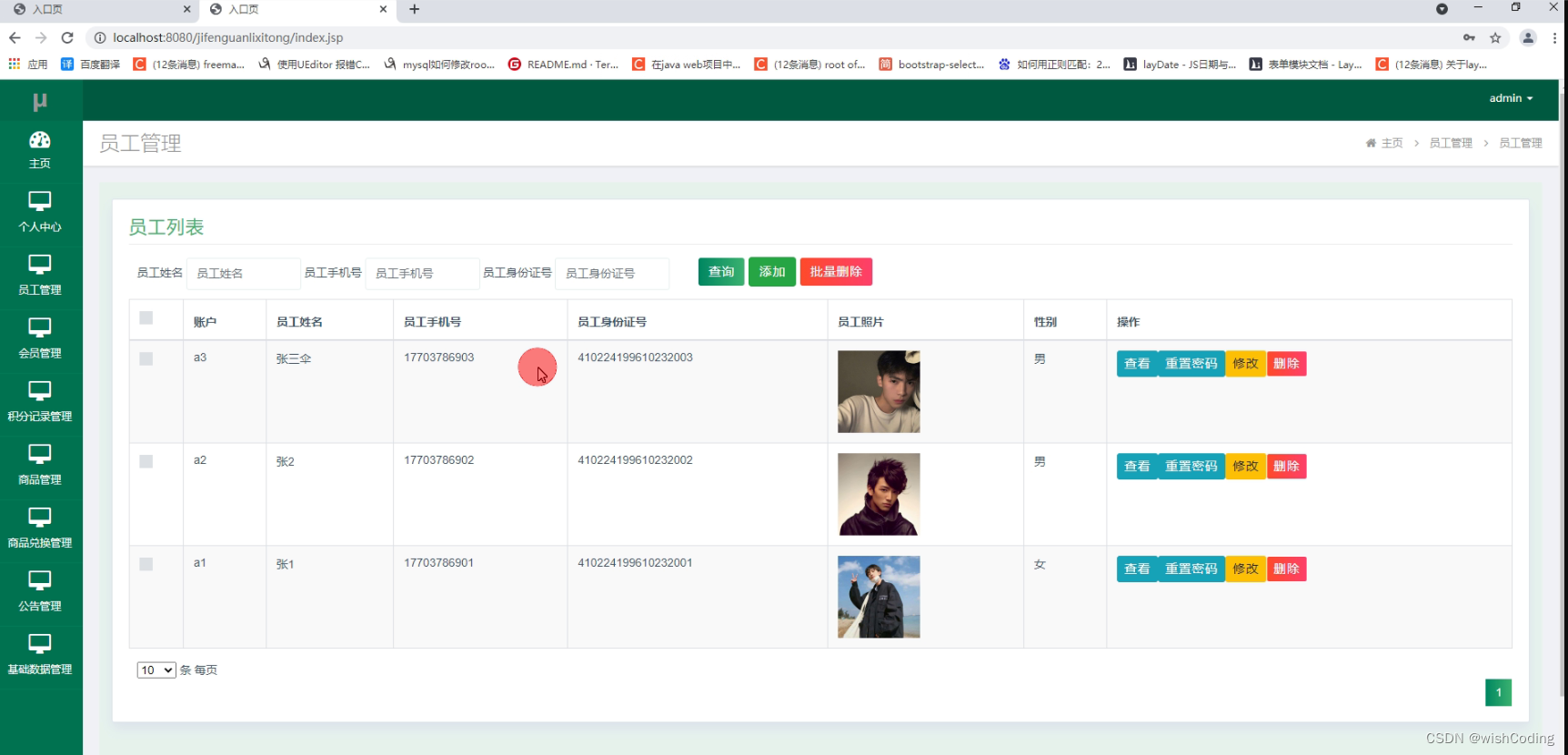1568x755 pixels.
Task: Focus the 员工手机号 search field
Action: (422, 273)
